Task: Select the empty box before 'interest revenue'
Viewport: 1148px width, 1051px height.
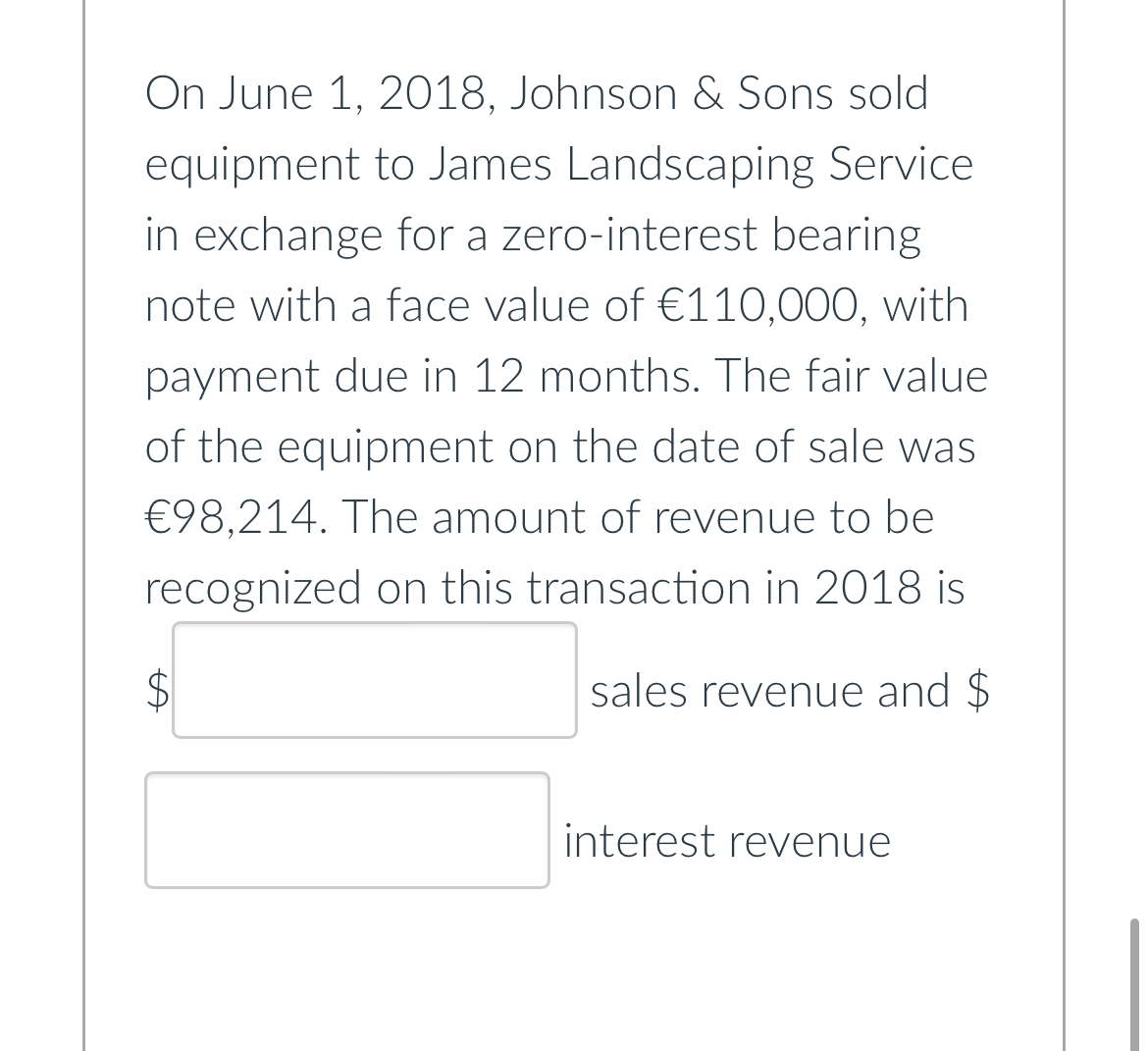Action: coord(346,830)
